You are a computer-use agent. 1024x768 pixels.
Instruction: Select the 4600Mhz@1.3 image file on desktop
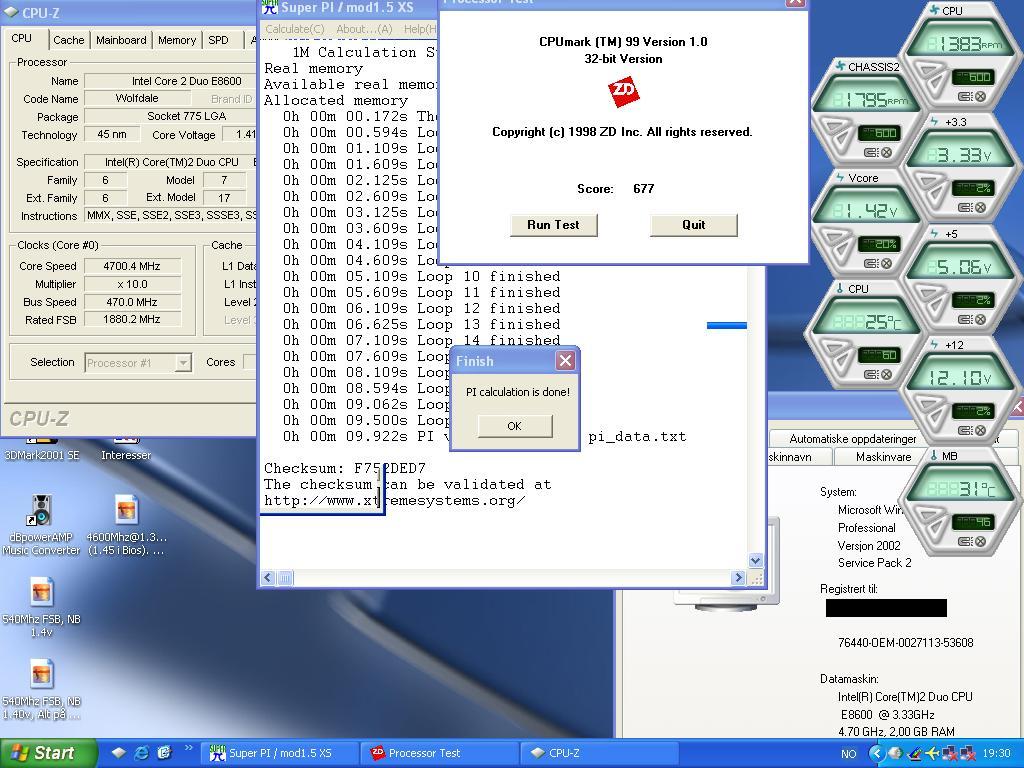click(x=126, y=524)
